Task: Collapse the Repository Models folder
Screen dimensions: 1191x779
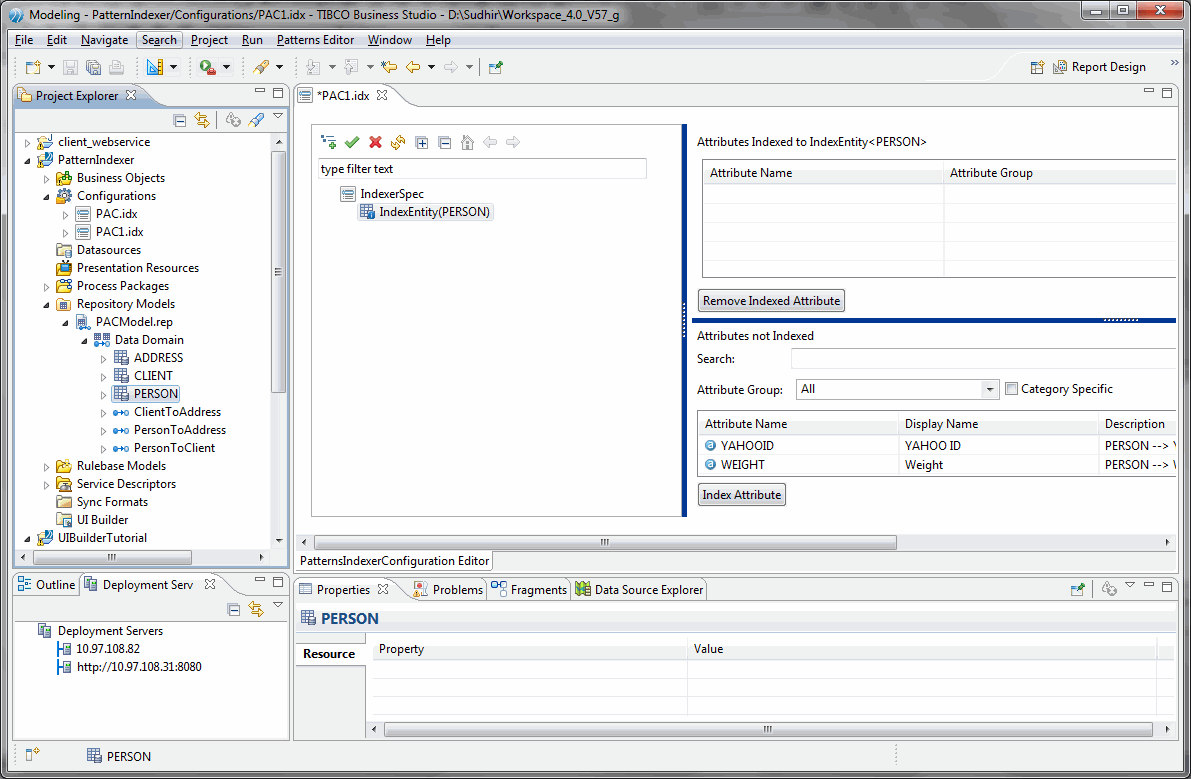Action: 46,304
